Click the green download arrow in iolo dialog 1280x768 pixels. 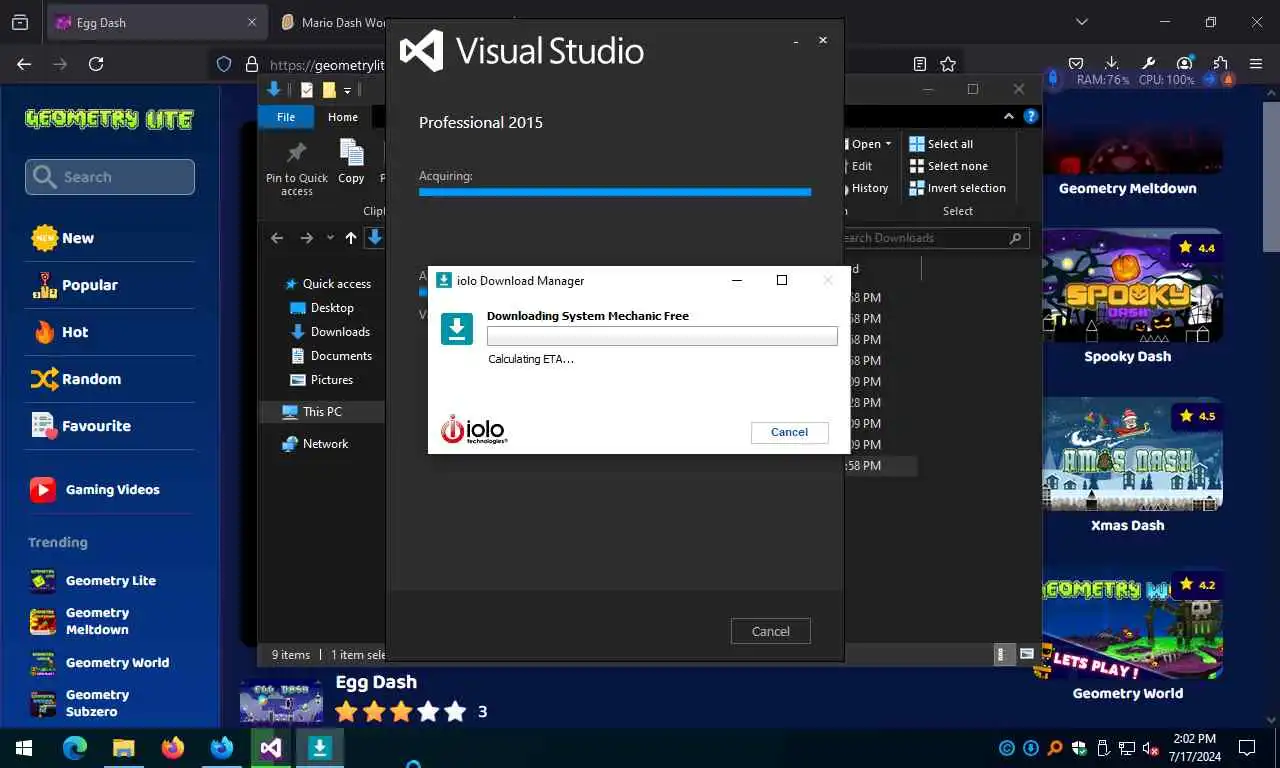pyautogui.click(x=457, y=329)
